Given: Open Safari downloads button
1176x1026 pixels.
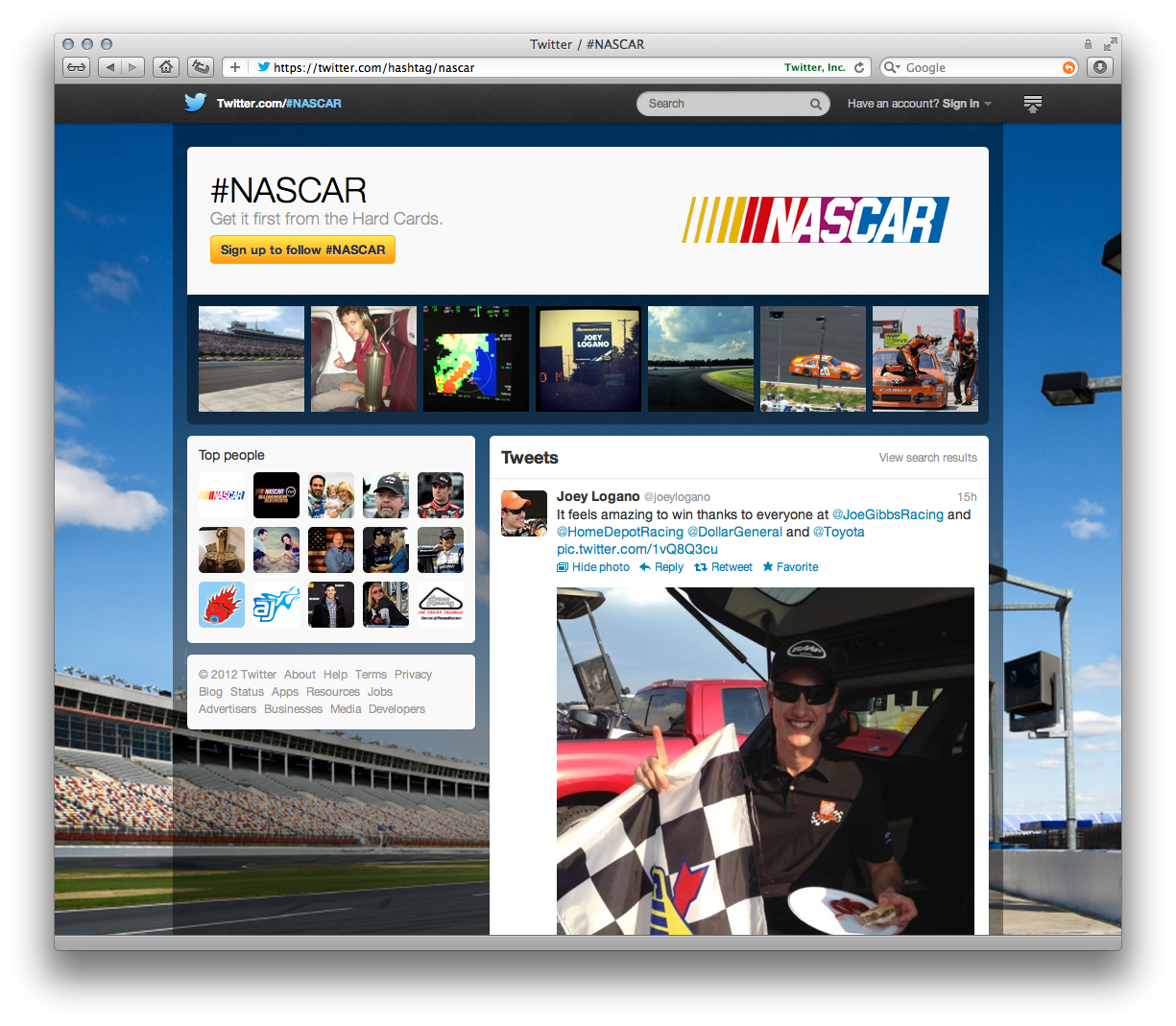Looking at the screenshot, I should coord(1100,67).
